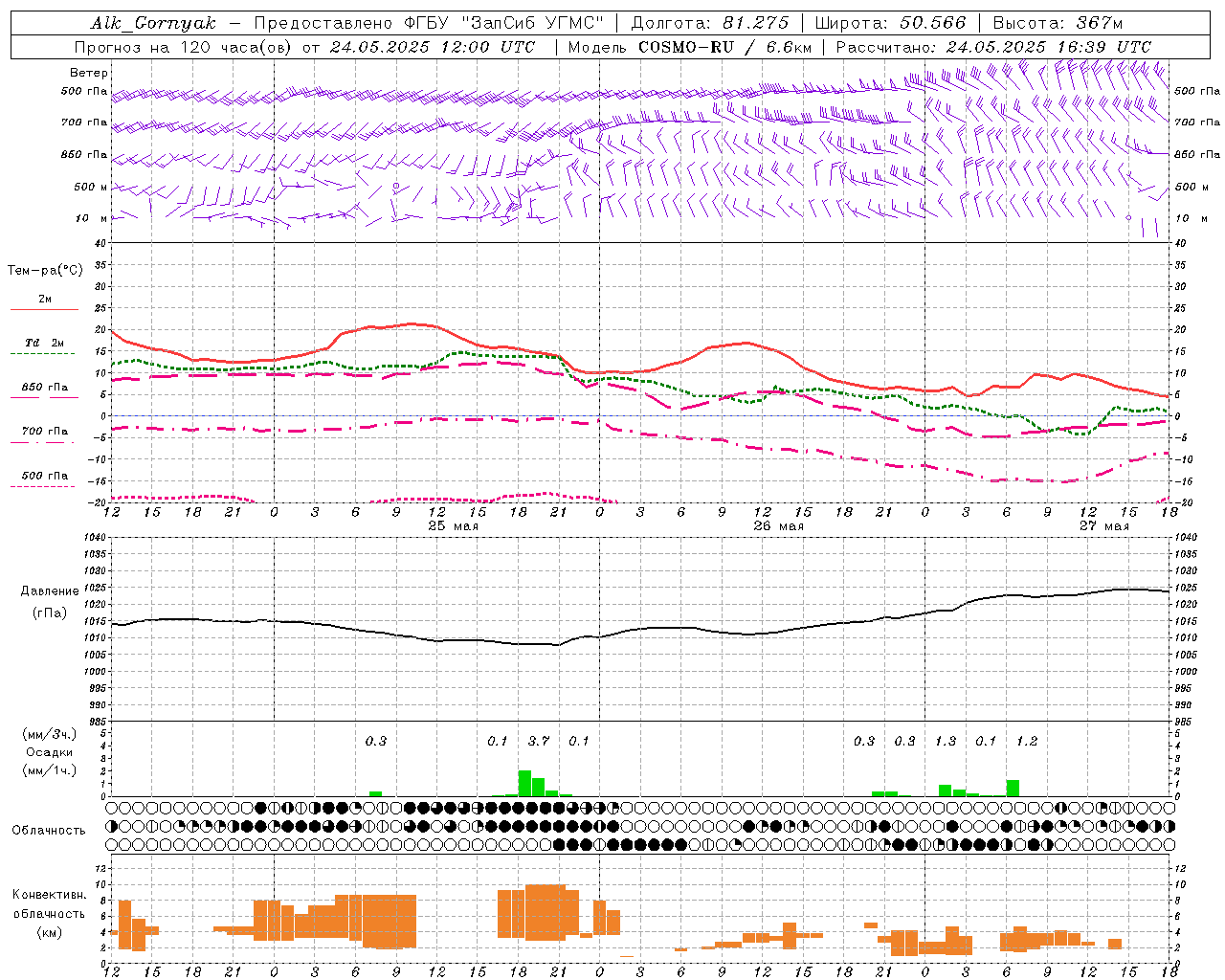The width and height of the screenshot is (1225, 980).
Task: Click the "Ветер" wind panel label
Action: pos(89,73)
